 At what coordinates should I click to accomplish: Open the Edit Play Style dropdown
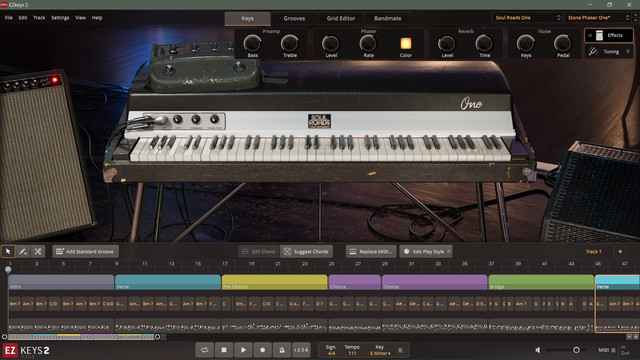click(426, 251)
